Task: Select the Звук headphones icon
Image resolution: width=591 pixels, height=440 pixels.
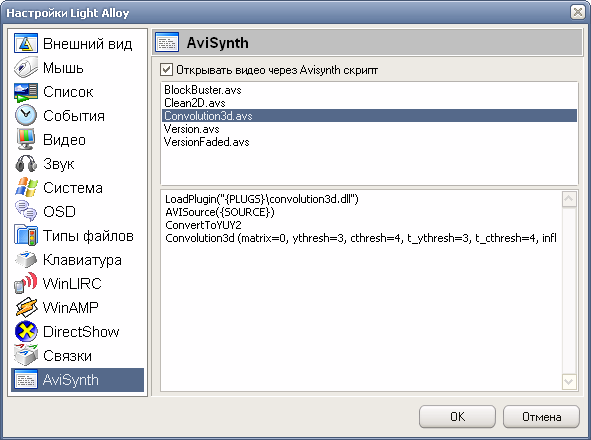Action: (x=26, y=164)
